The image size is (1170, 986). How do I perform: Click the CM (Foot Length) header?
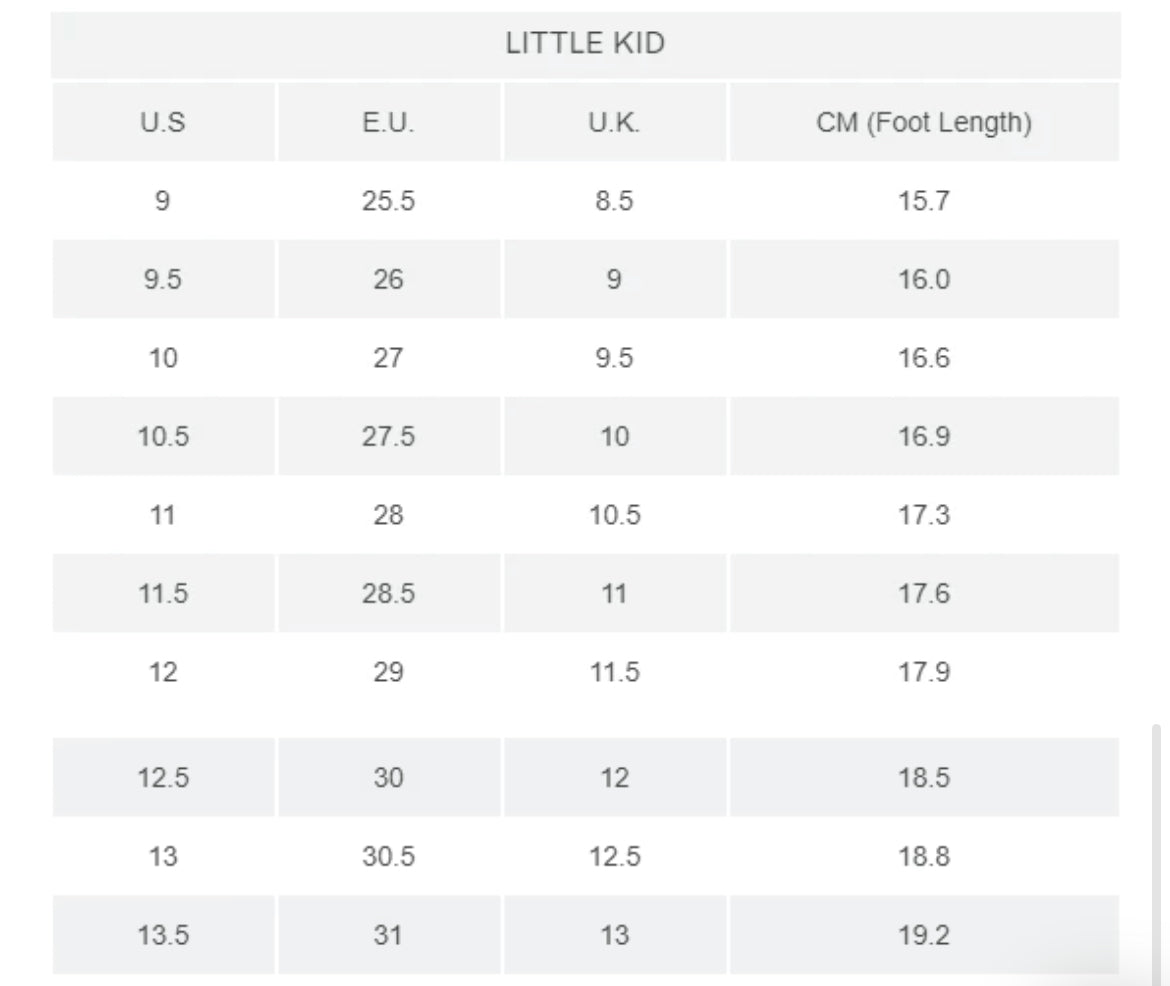pos(924,123)
